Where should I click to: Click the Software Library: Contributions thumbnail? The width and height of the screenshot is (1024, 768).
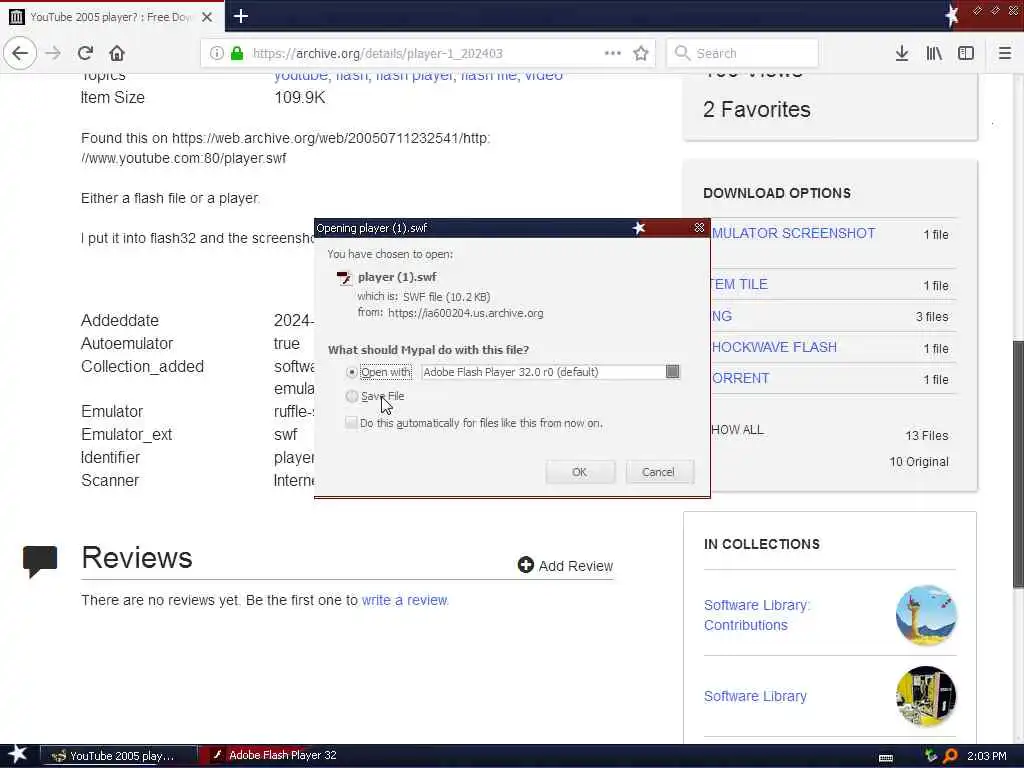[x=926, y=615]
